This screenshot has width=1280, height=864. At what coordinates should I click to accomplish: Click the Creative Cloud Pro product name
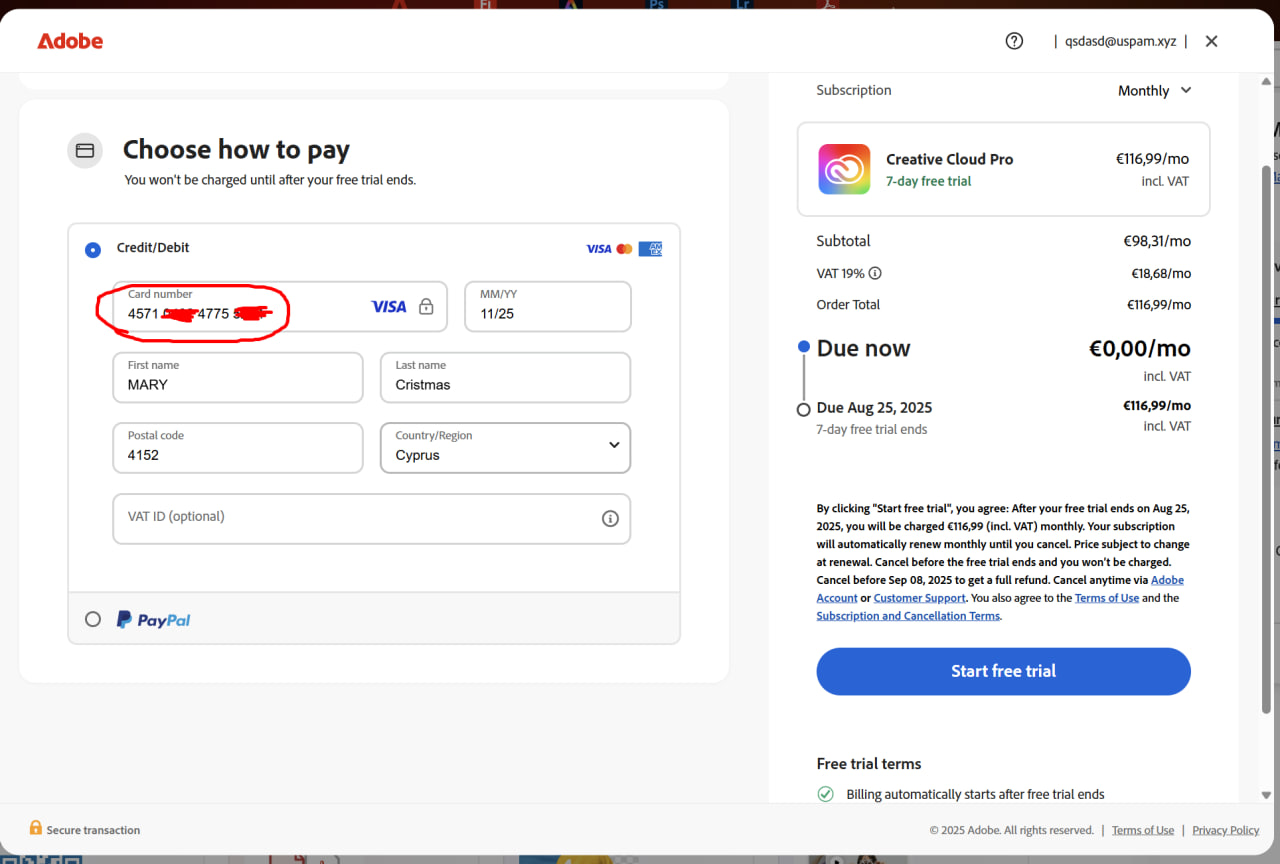949,159
